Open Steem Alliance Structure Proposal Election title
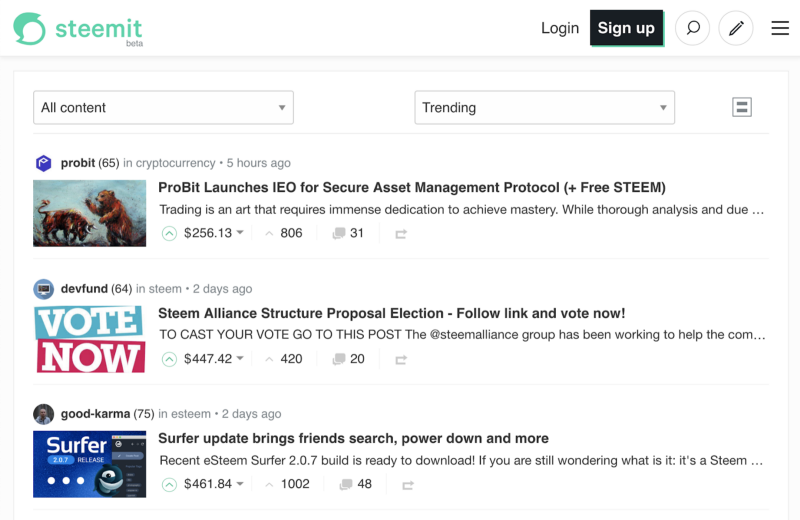Image resolution: width=800 pixels, height=520 pixels. (x=391, y=313)
